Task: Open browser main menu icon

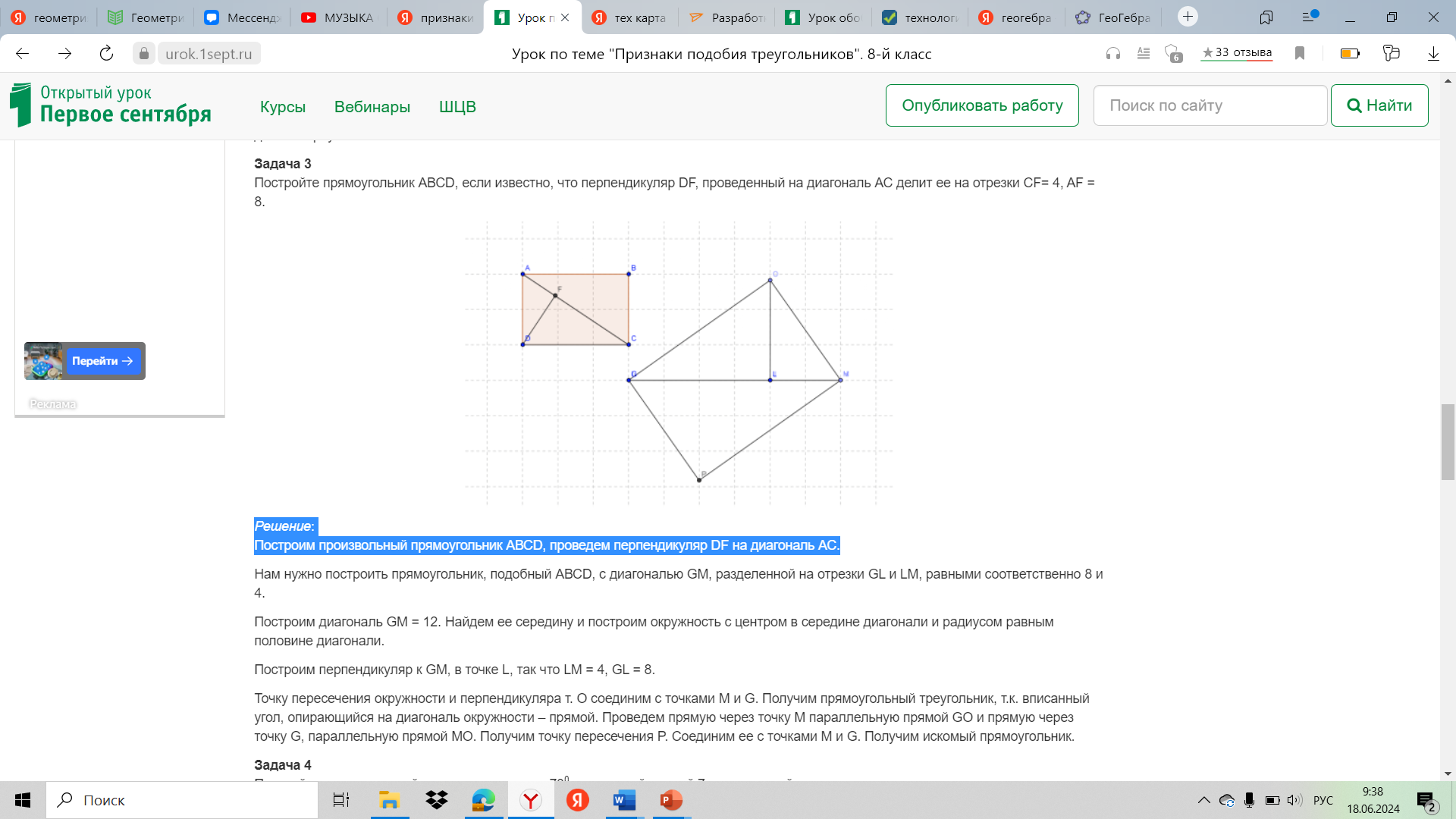Action: point(1310,17)
